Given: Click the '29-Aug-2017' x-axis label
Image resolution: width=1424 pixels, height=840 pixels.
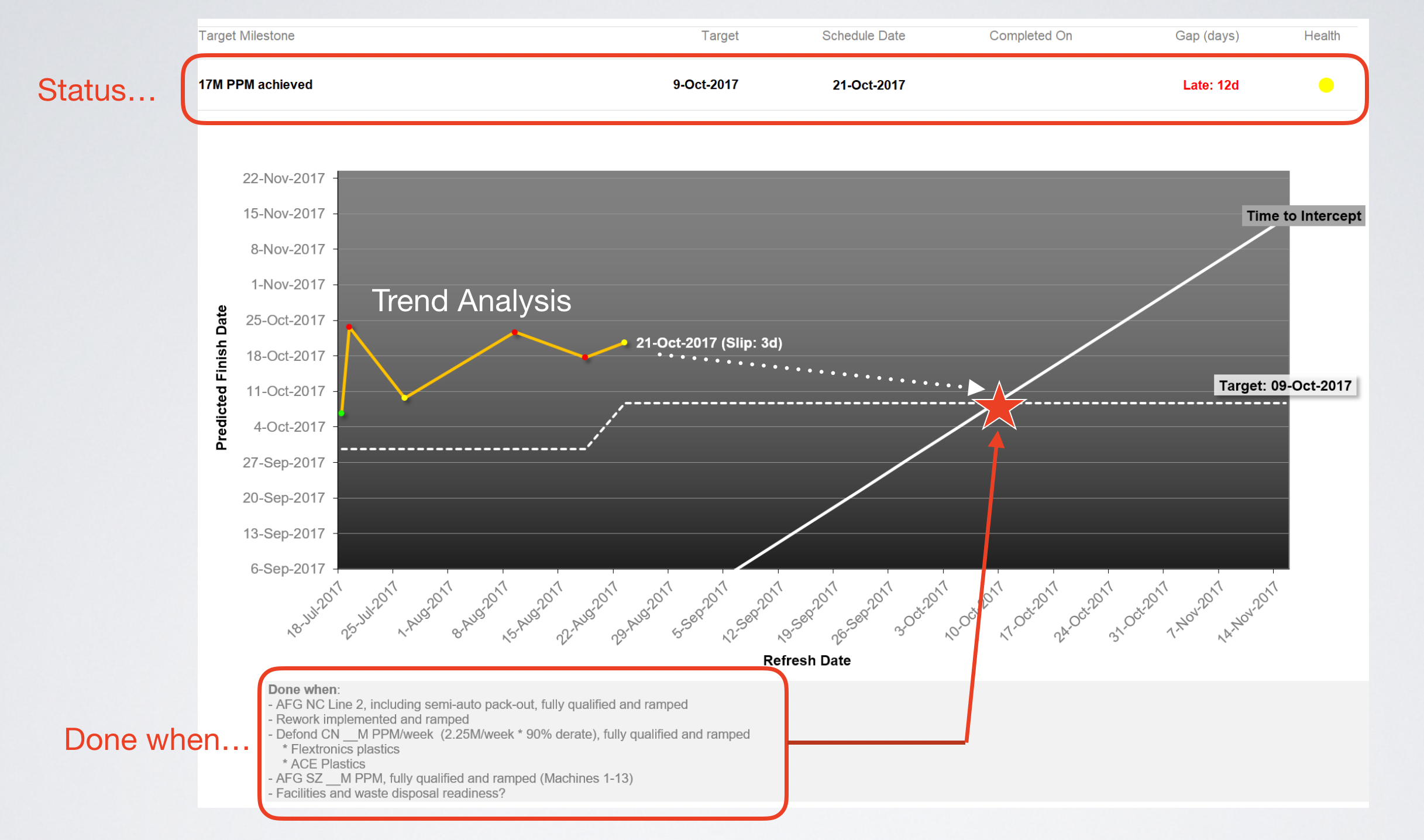Looking at the screenshot, I should coord(642,612).
